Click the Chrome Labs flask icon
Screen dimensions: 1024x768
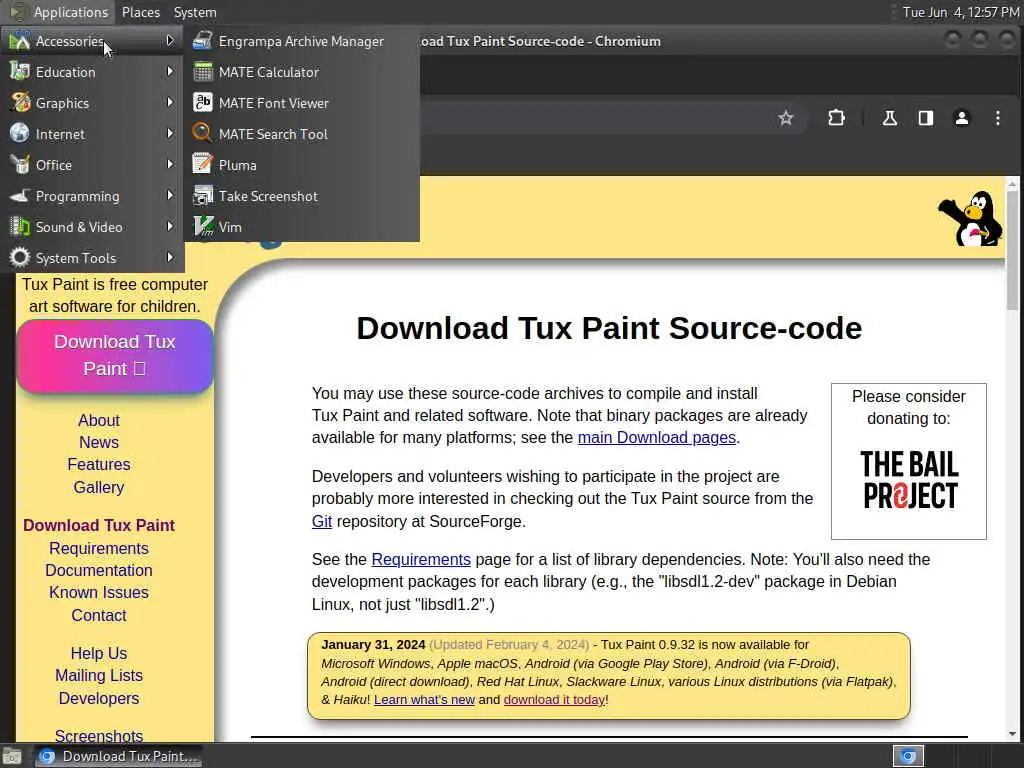pos(889,118)
